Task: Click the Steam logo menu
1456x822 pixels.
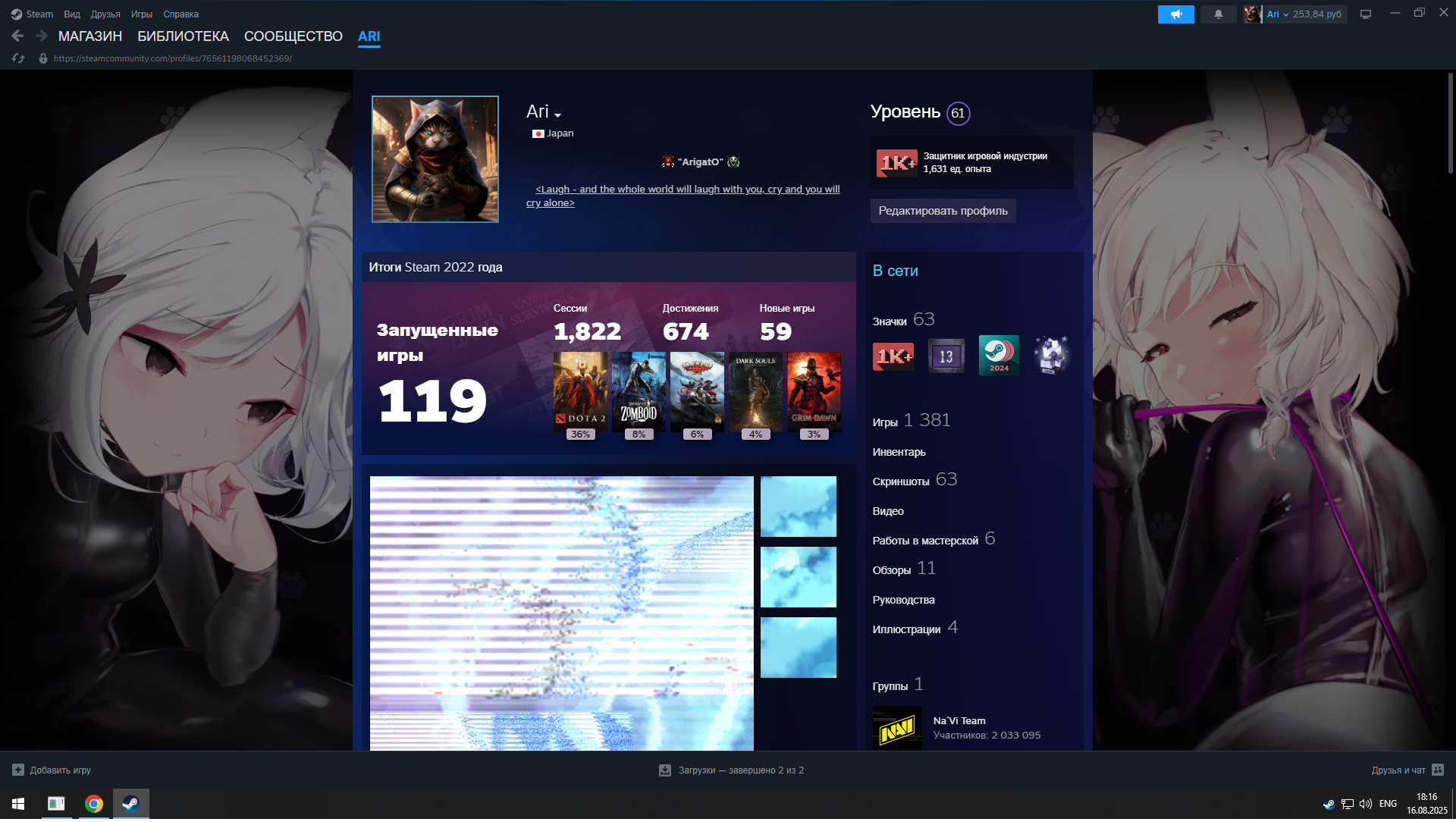Action: (32, 14)
